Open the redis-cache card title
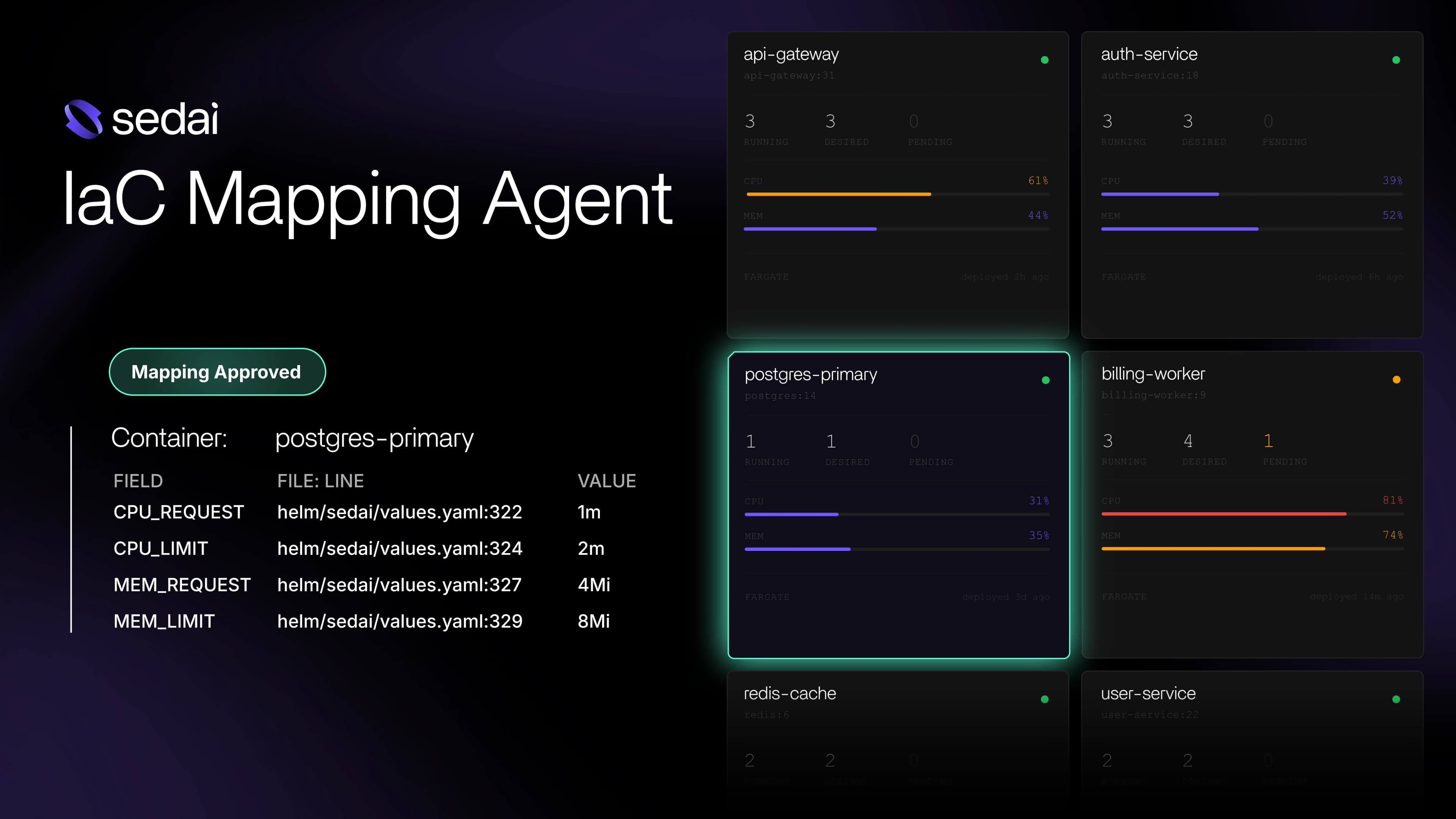This screenshot has height=819, width=1456. pos(789,693)
